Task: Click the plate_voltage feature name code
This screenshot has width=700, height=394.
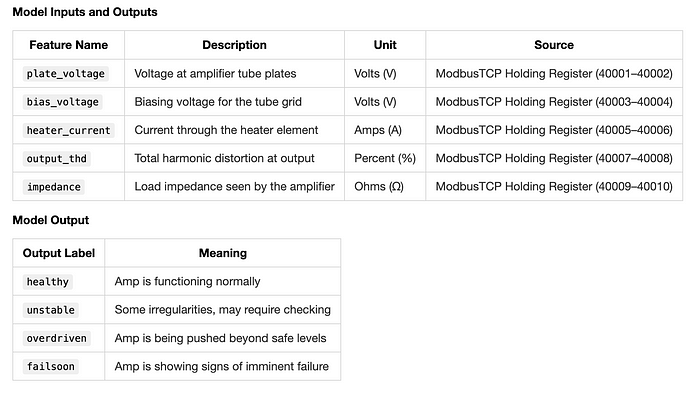Action: [66, 74]
